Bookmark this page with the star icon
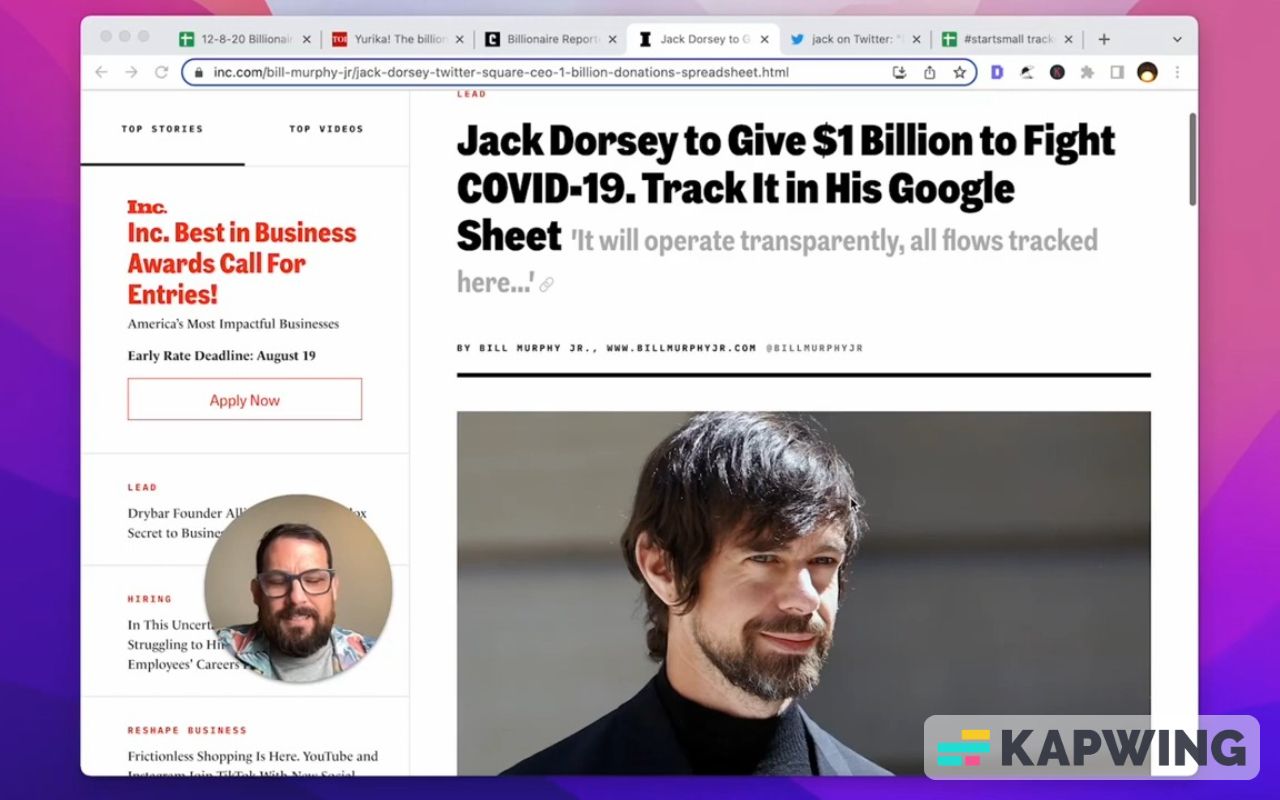Image resolution: width=1280 pixels, height=800 pixels. [x=959, y=72]
